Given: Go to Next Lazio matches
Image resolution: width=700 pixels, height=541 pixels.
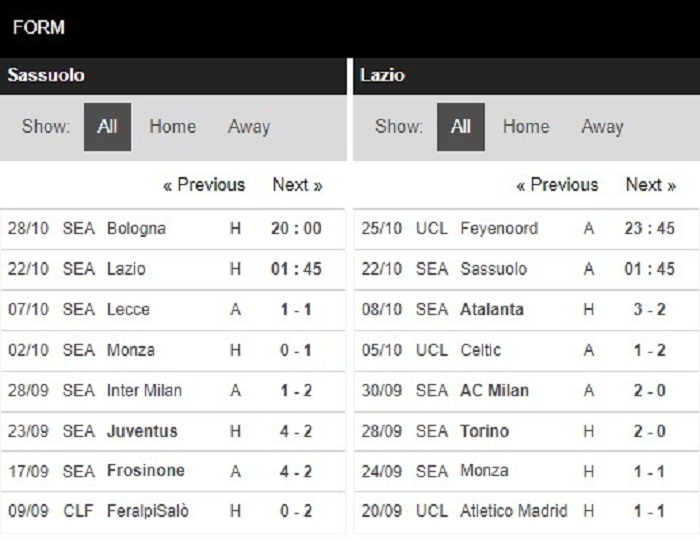Looking at the screenshot, I should 651,185.
